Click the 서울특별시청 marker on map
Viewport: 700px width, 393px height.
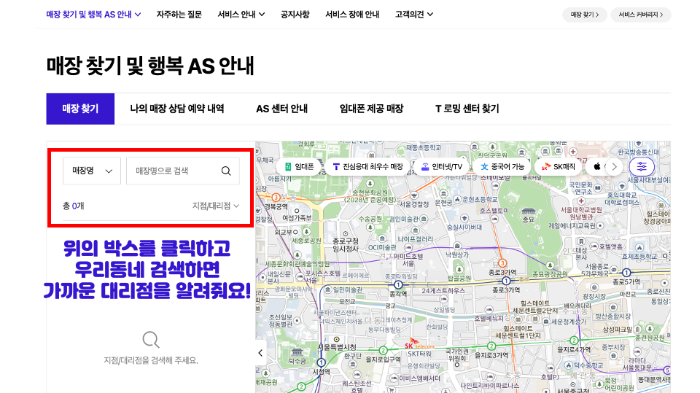[336, 339]
